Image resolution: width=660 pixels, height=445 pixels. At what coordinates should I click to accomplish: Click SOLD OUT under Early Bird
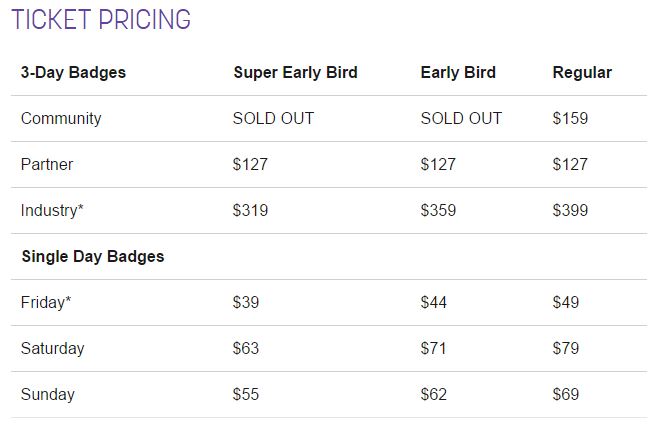461,118
